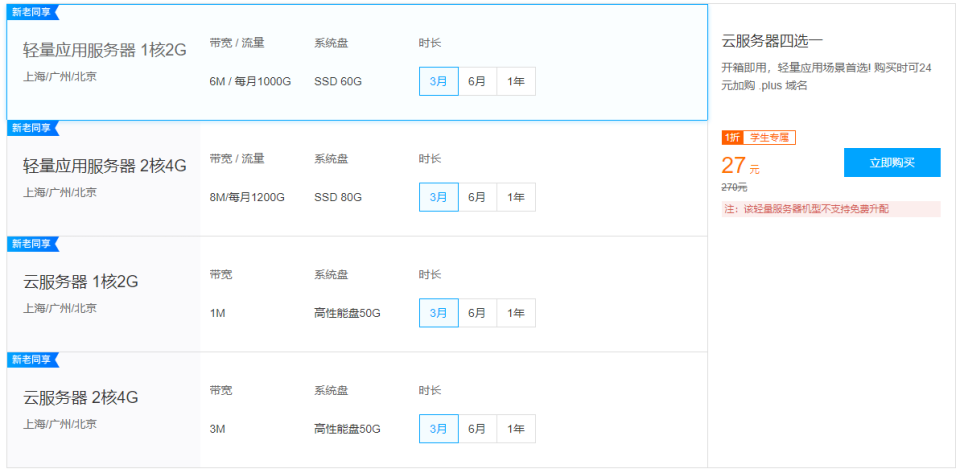Image resolution: width=960 pixels, height=473 pixels.
Task: Click 新老同享 badge on first server row
Action: (33, 12)
